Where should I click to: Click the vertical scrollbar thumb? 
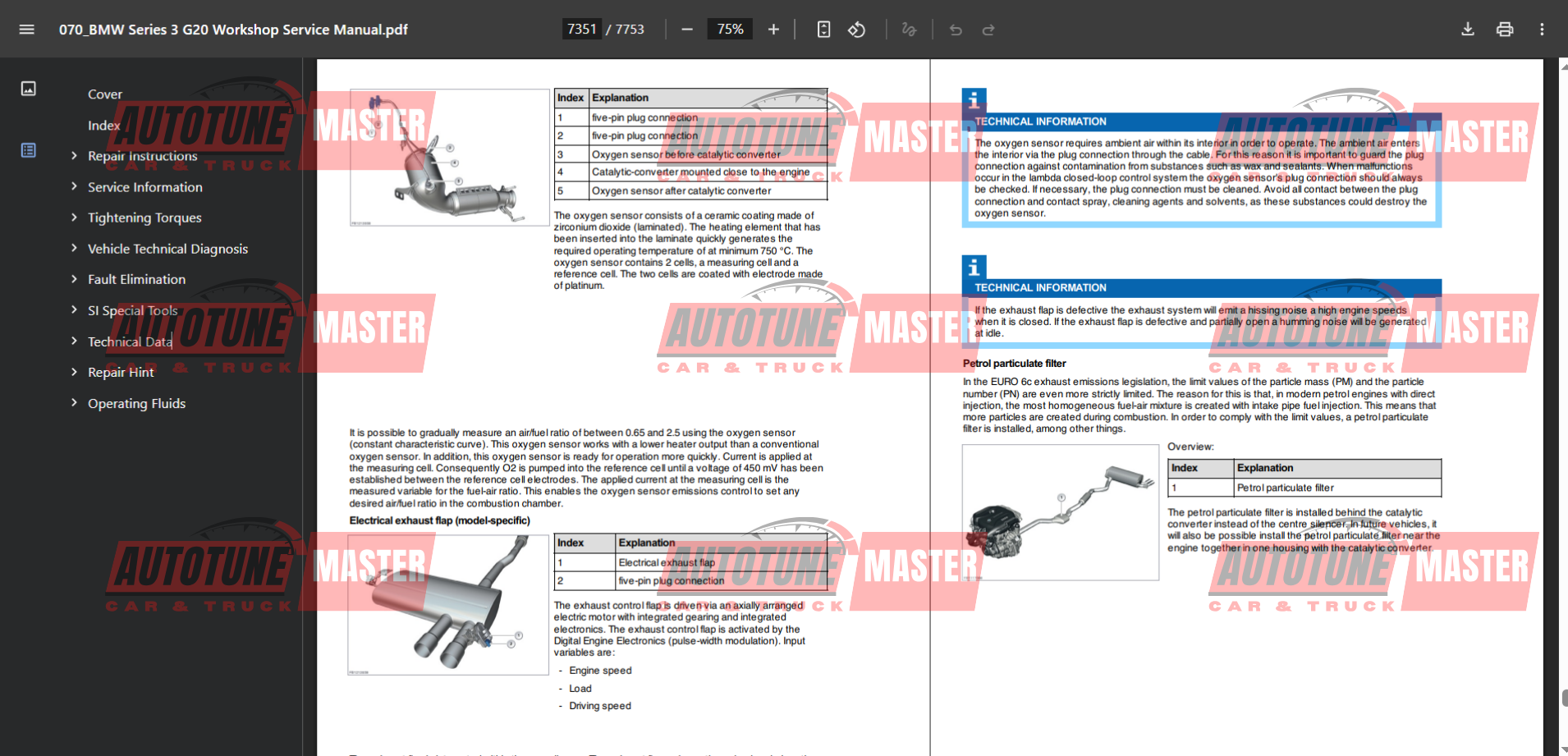click(1564, 698)
